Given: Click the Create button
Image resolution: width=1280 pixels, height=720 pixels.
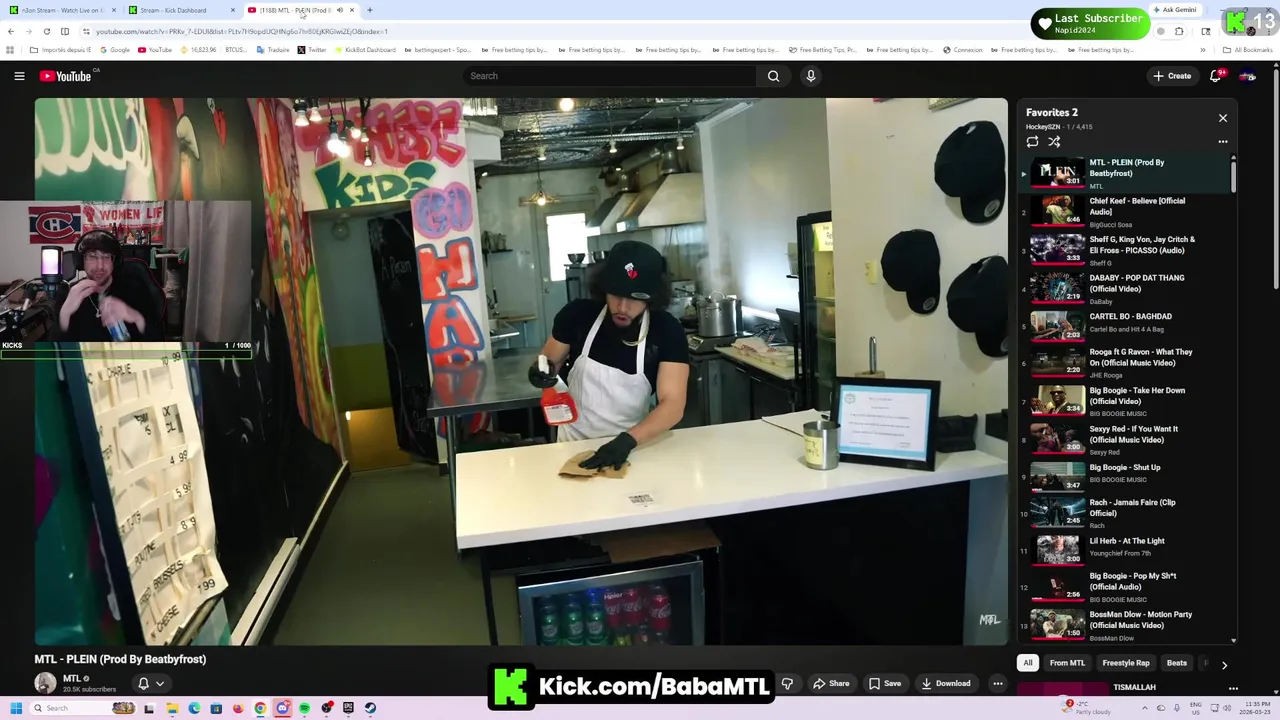Looking at the screenshot, I should pyautogui.click(x=1172, y=76).
